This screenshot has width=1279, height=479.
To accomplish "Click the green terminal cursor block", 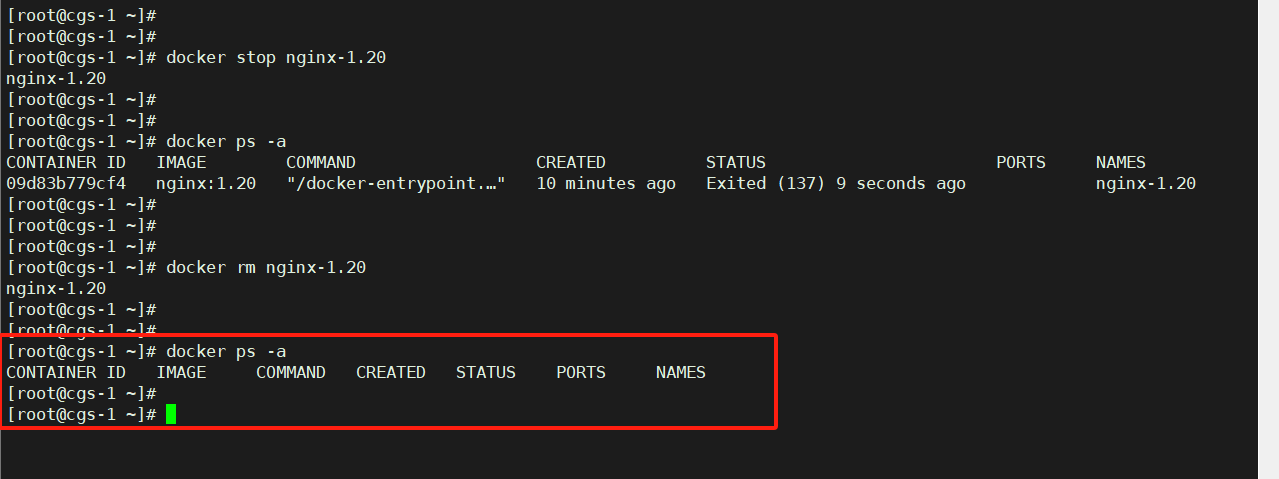I will (x=171, y=414).
